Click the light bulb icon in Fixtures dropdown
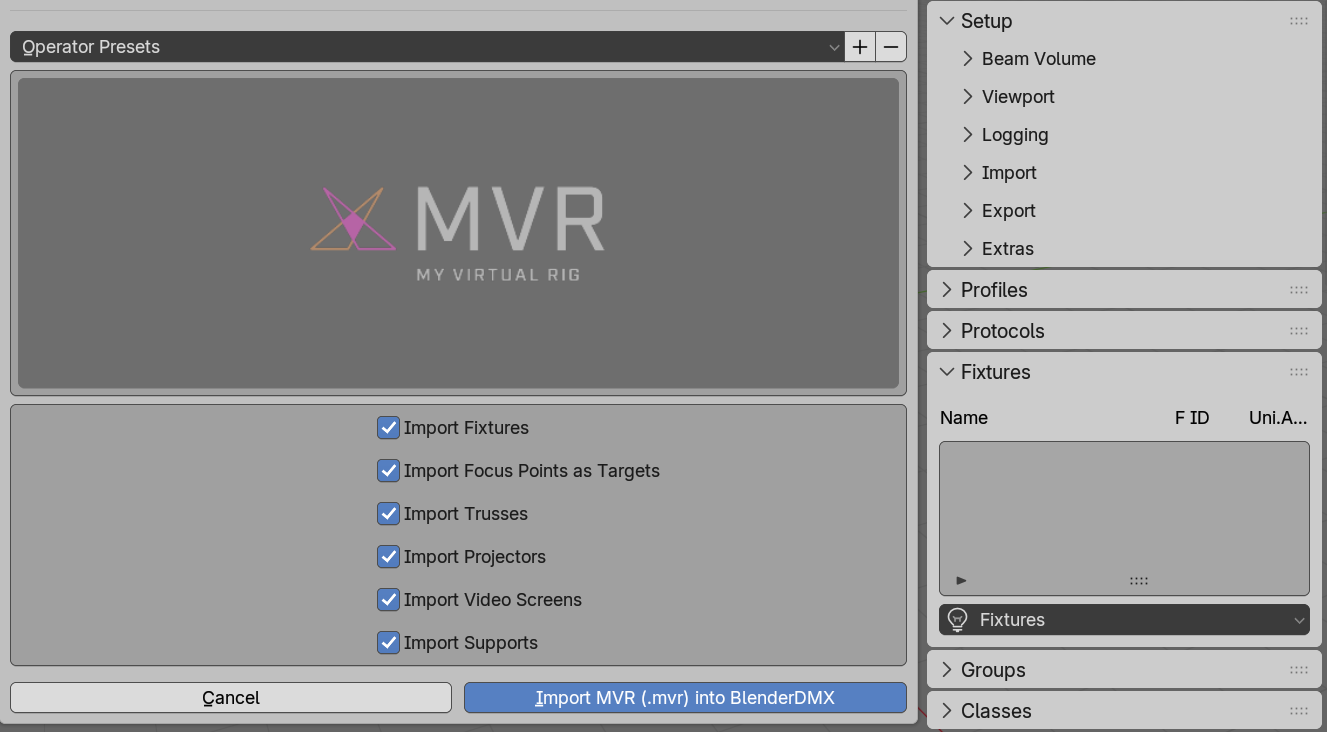 click(958, 620)
